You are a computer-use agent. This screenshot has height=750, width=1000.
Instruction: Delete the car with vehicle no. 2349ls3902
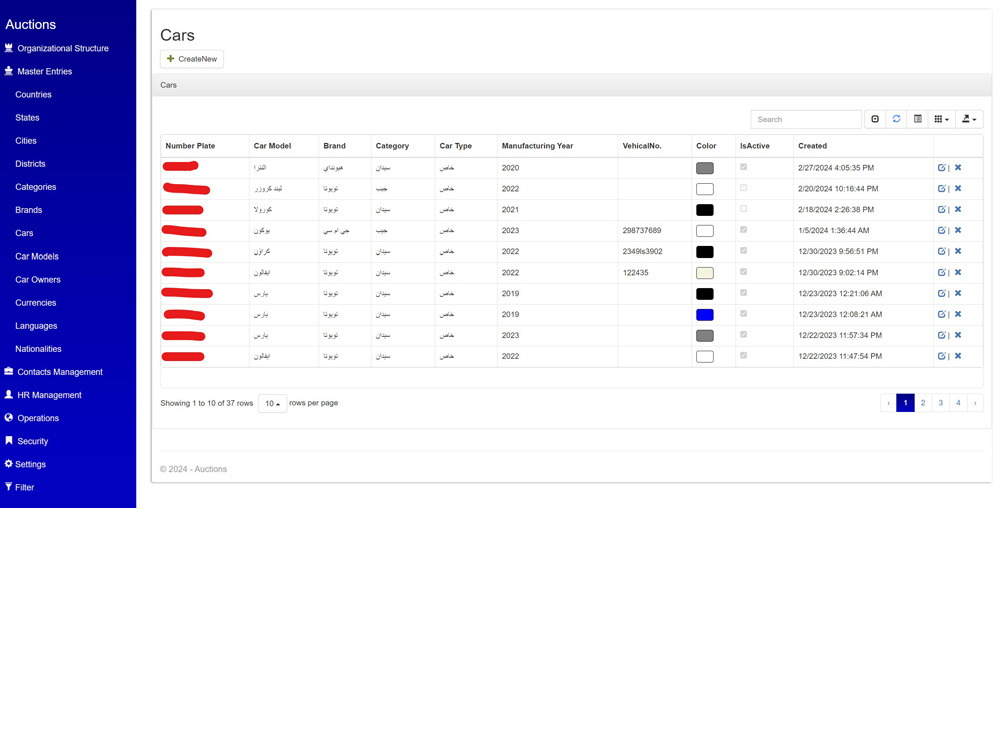coord(958,251)
